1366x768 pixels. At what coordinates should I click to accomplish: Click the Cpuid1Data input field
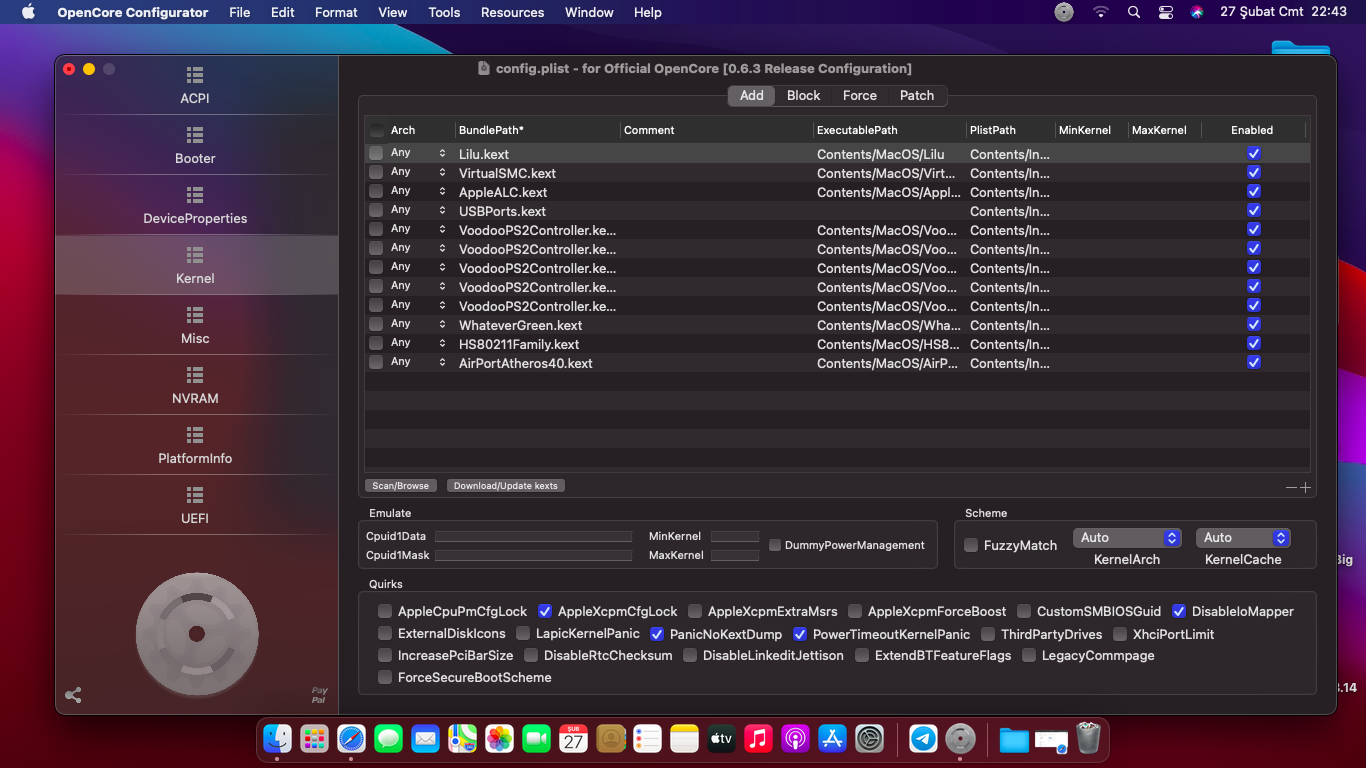[x=533, y=536]
